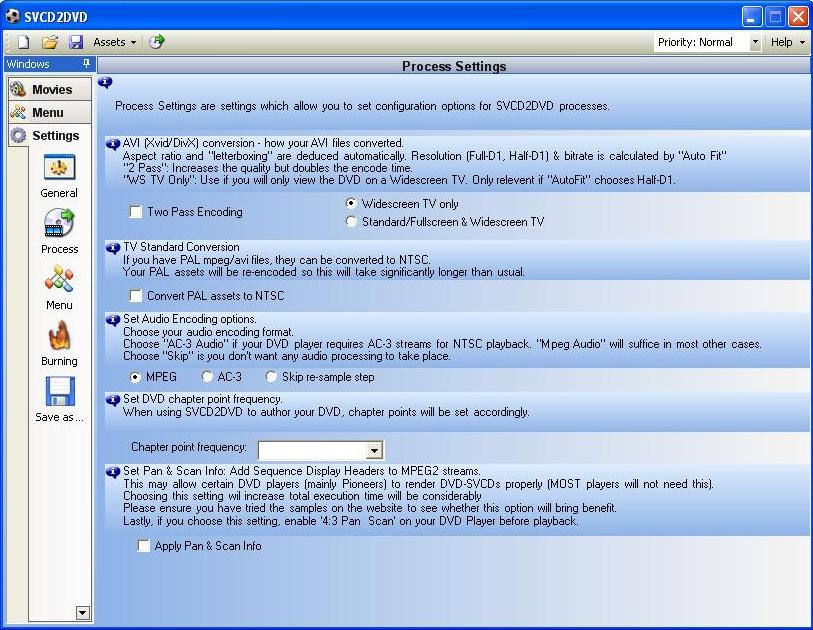Click the 'Chapter point frequency:' label
This screenshot has width=813, height=630.
point(189,447)
